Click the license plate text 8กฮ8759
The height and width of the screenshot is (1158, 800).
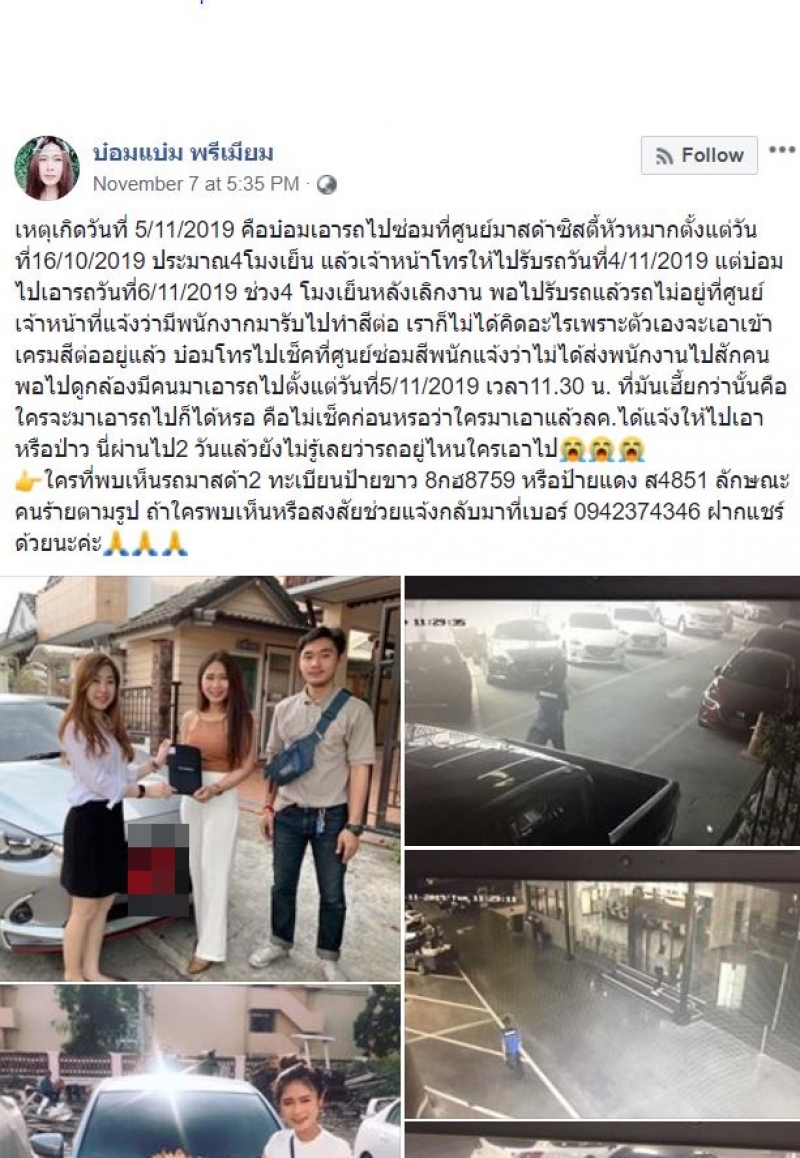tap(470, 481)
